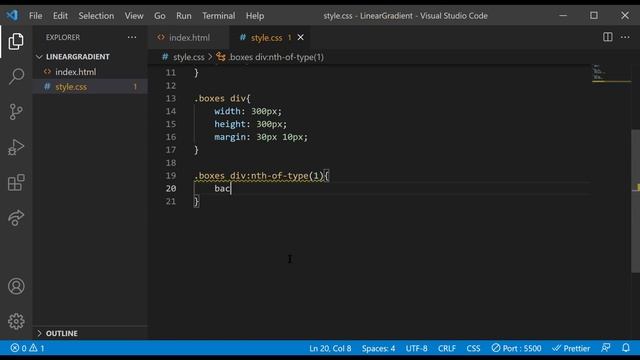
Task: Open the File menu
Action: (36, 16)
